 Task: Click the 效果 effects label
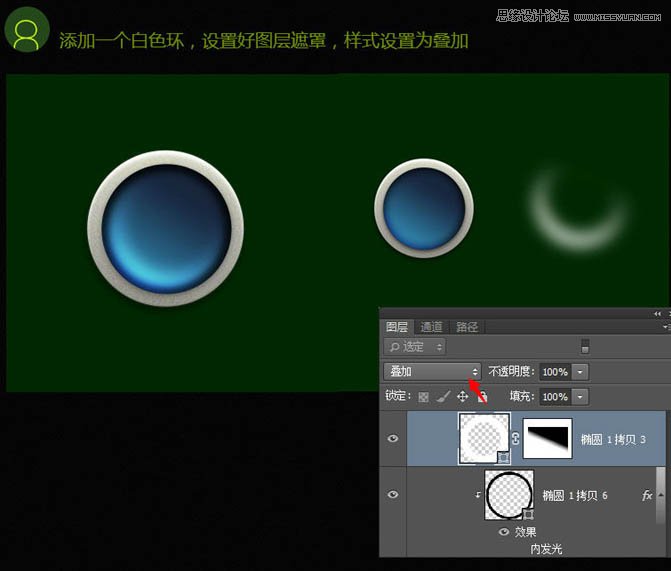coord(525,532)
